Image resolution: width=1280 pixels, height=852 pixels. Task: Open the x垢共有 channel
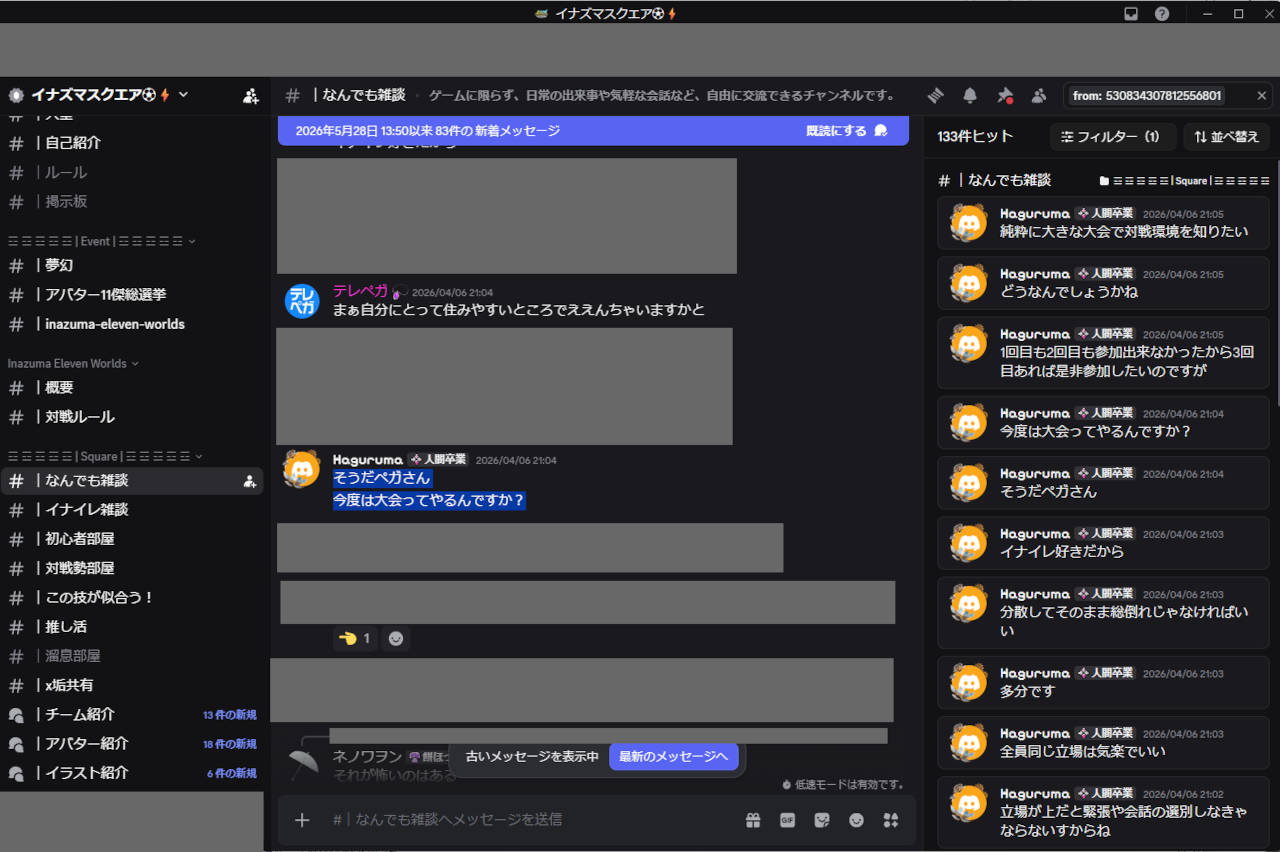tap(132, 685)
